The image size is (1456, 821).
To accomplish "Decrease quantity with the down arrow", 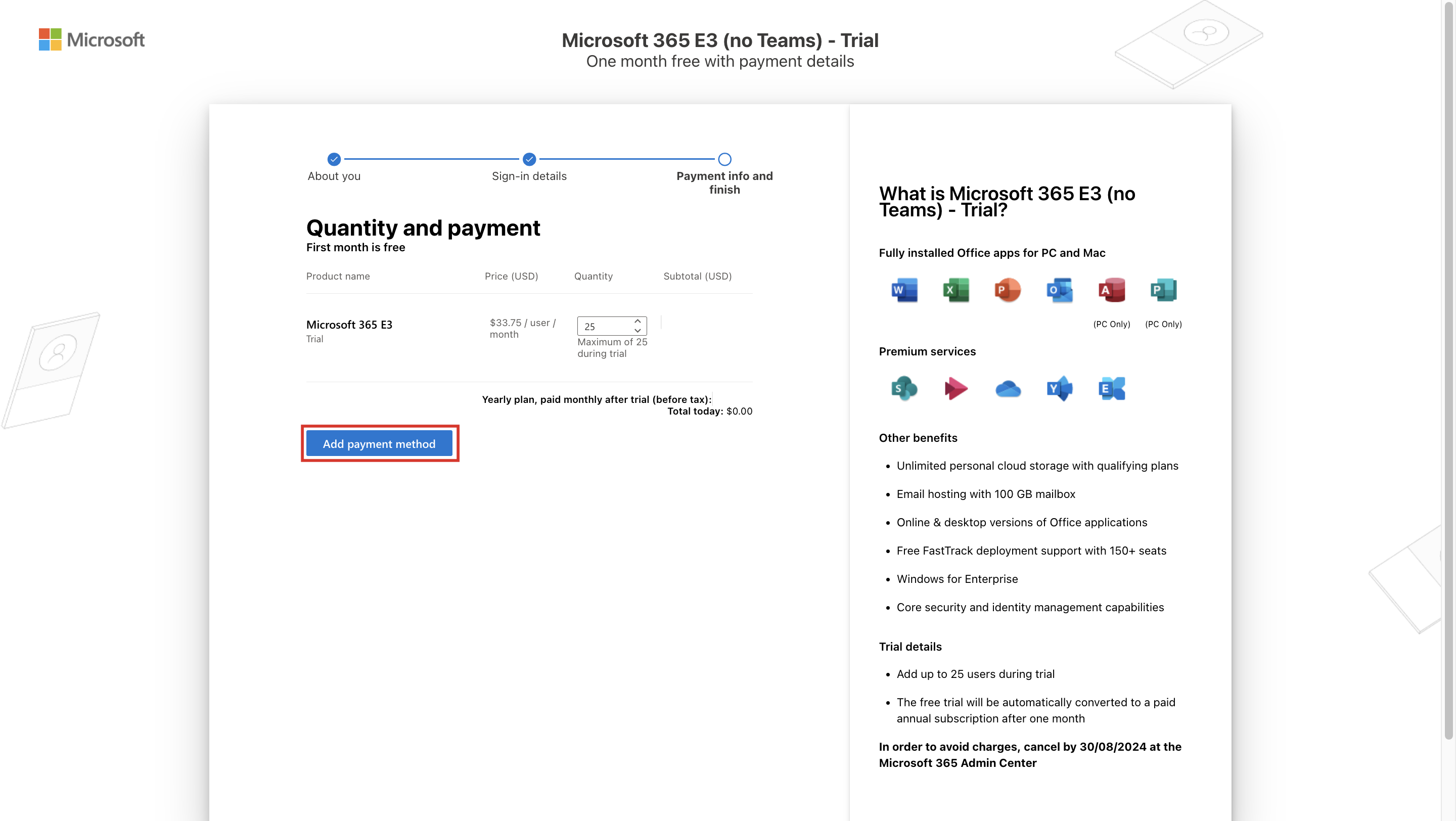I will [x=638, y=331].
